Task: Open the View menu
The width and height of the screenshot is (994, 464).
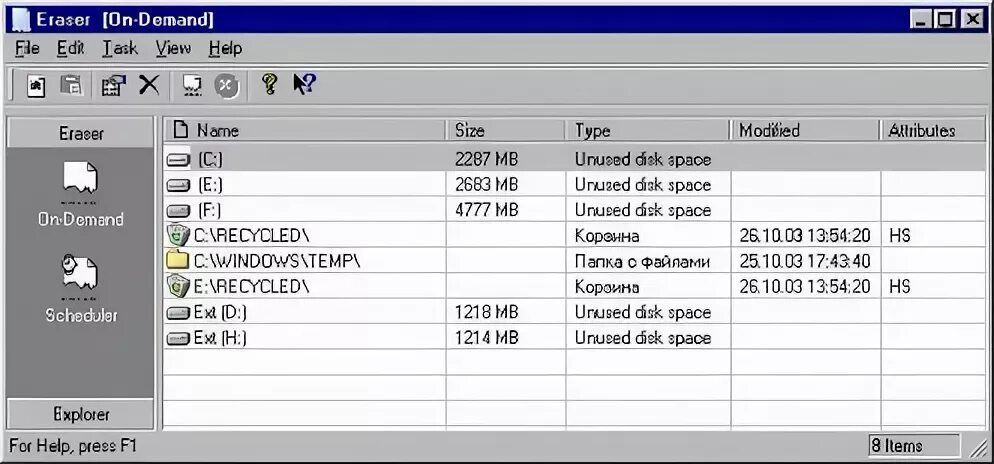Action: tap(172, 48)
